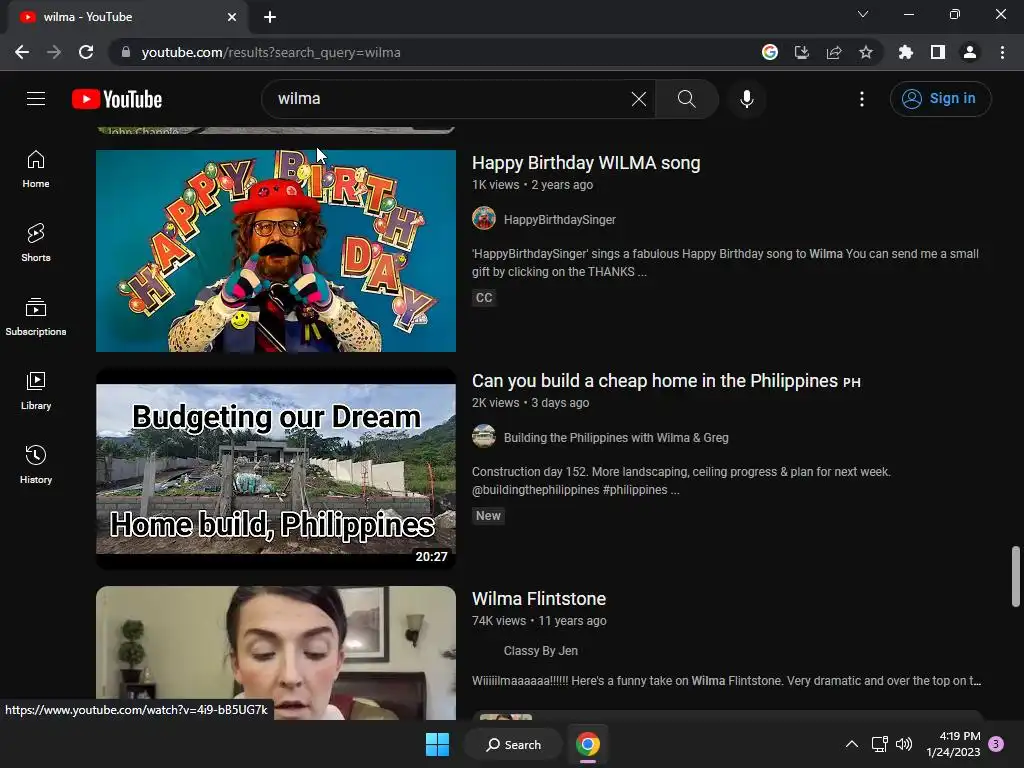This screenshot has height=768, width=1024.
Task: Open the Happy Birthday WILMA song thumbnail
Action: coord(276,251)
